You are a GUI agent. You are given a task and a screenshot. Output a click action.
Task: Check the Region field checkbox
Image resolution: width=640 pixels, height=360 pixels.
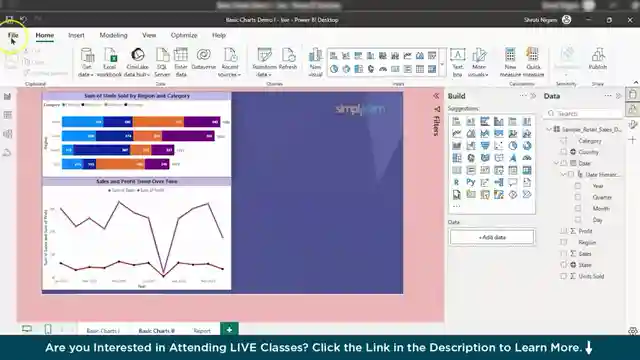pyautogui.click(x=564, y=242)
